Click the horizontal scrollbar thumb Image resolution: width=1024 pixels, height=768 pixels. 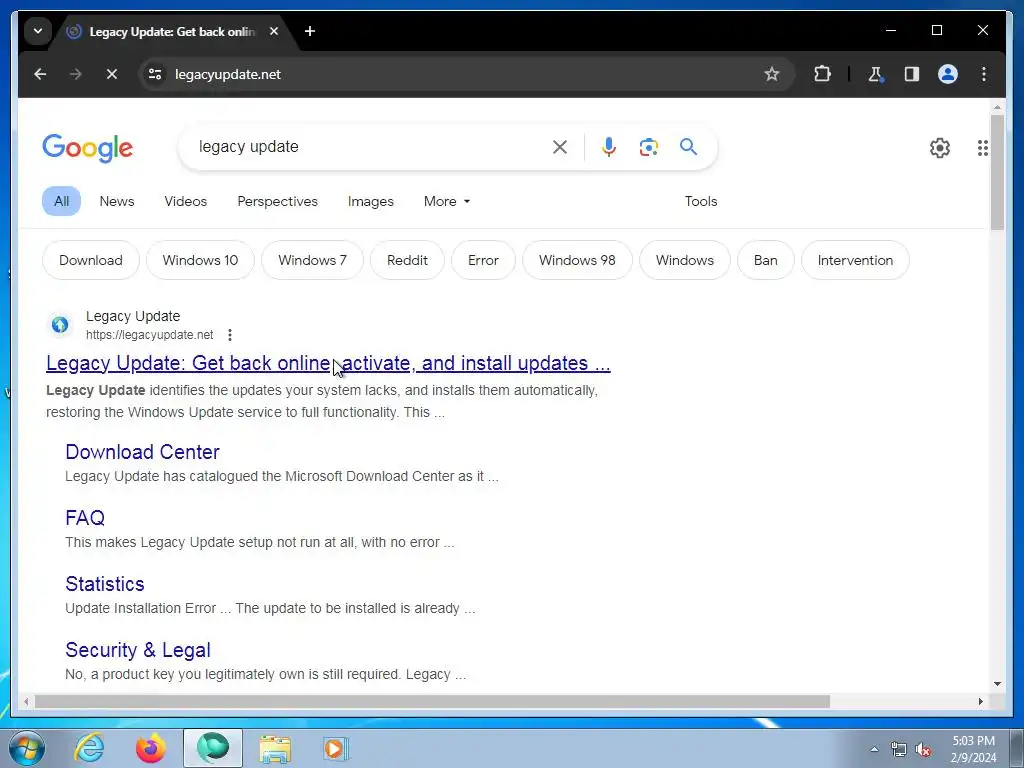tap(432, 701)
